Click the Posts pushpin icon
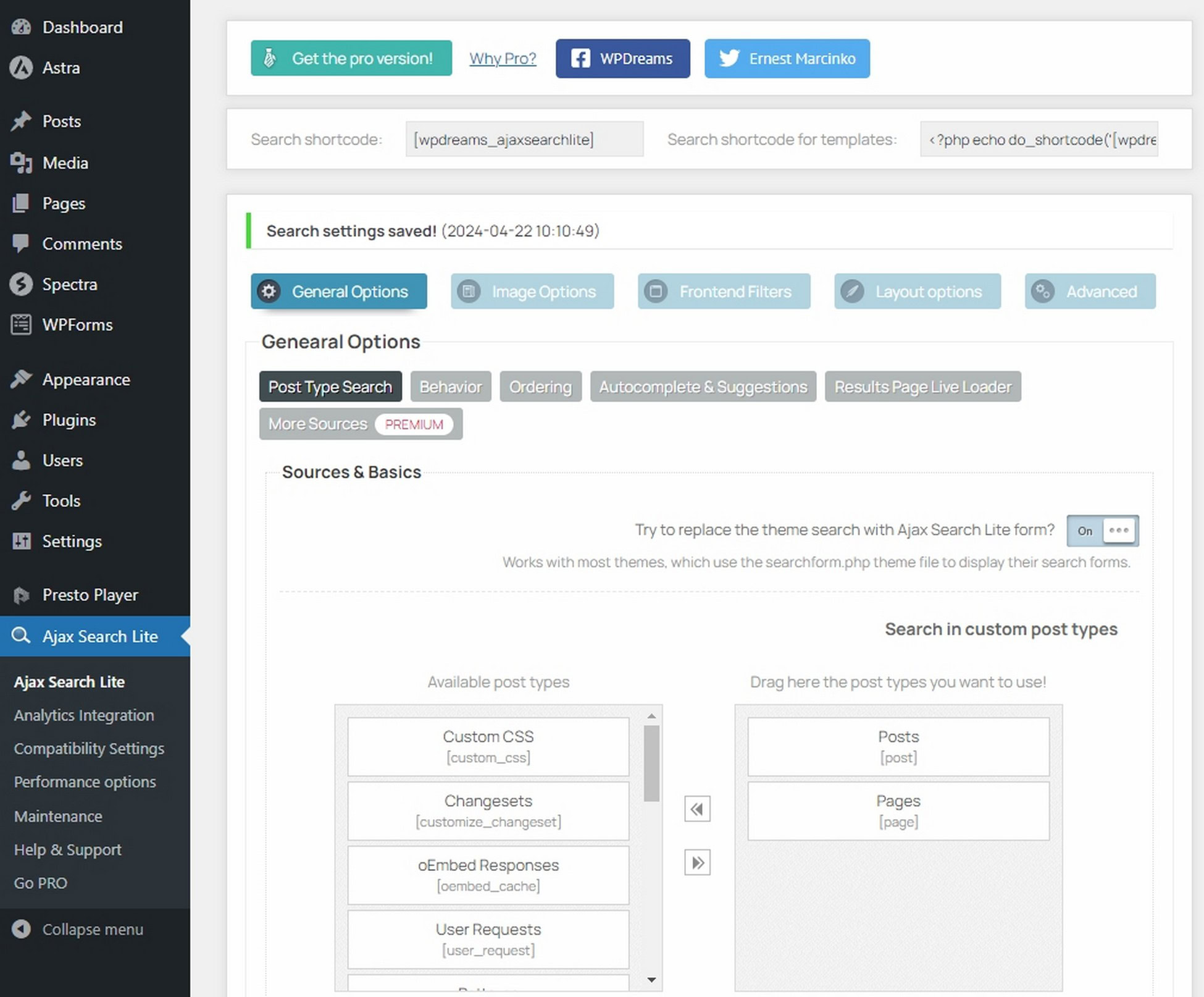Screen dimensions: 1204x997 [21, 121]
